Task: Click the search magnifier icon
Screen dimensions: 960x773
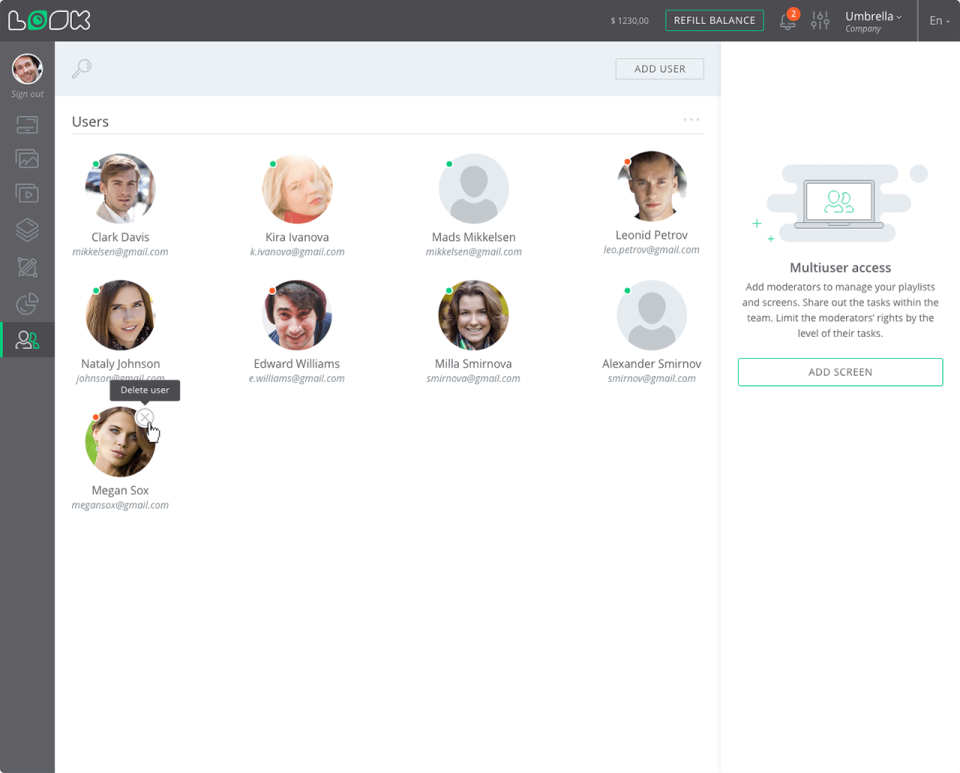Action: tap(81, 69)
